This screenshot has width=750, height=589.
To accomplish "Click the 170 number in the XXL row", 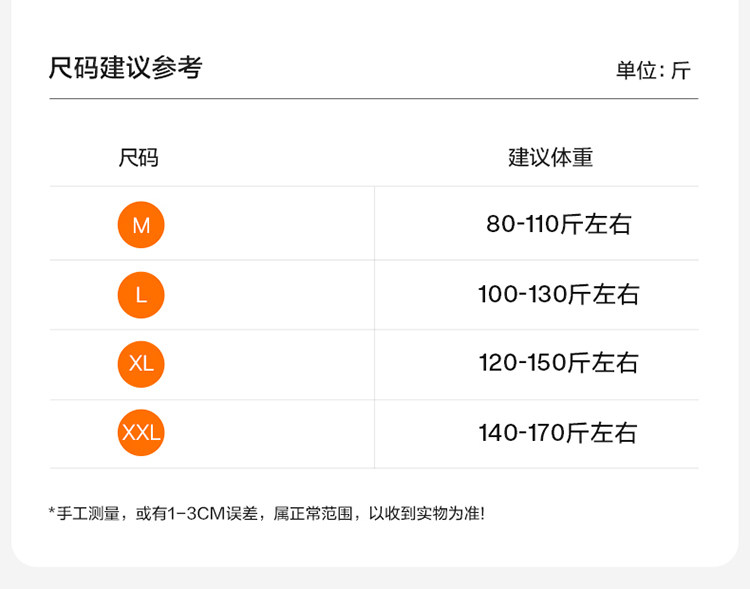I will (x=541, y=433).
